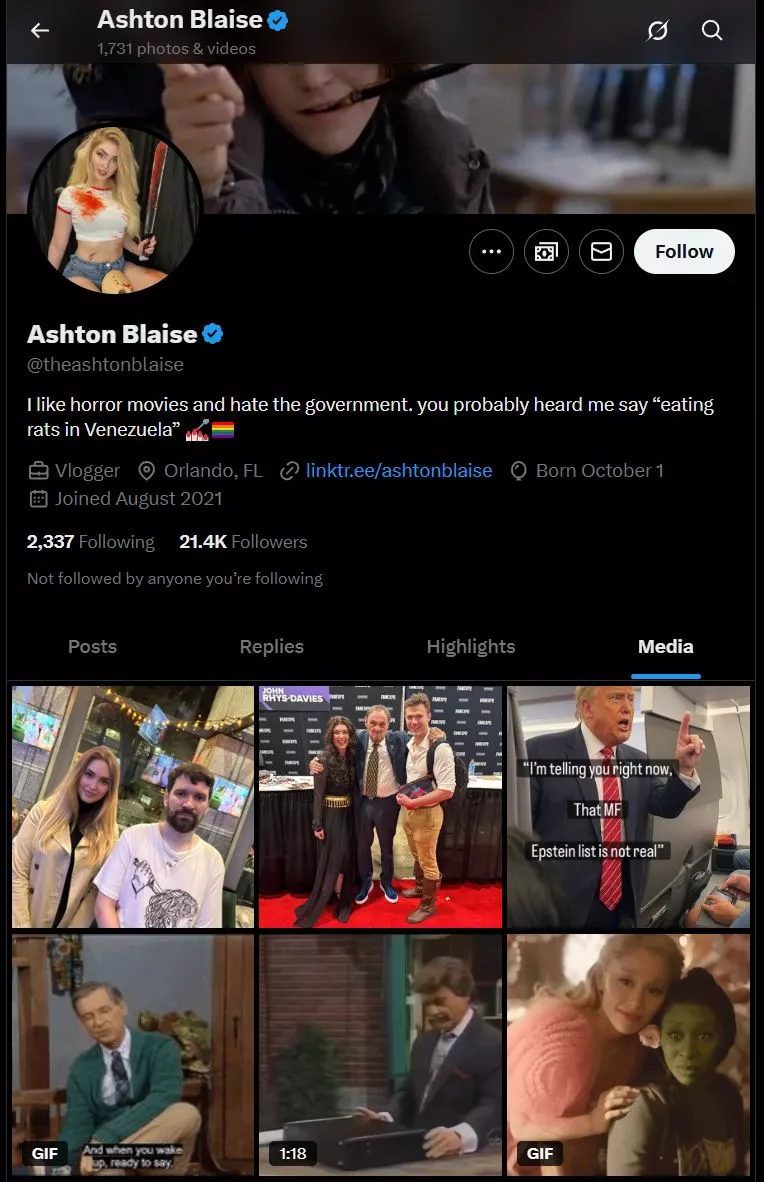Open the John Rhys-Davies convention photo
The height and width of the screenshot is (1182, 764).
coord(380,807)
